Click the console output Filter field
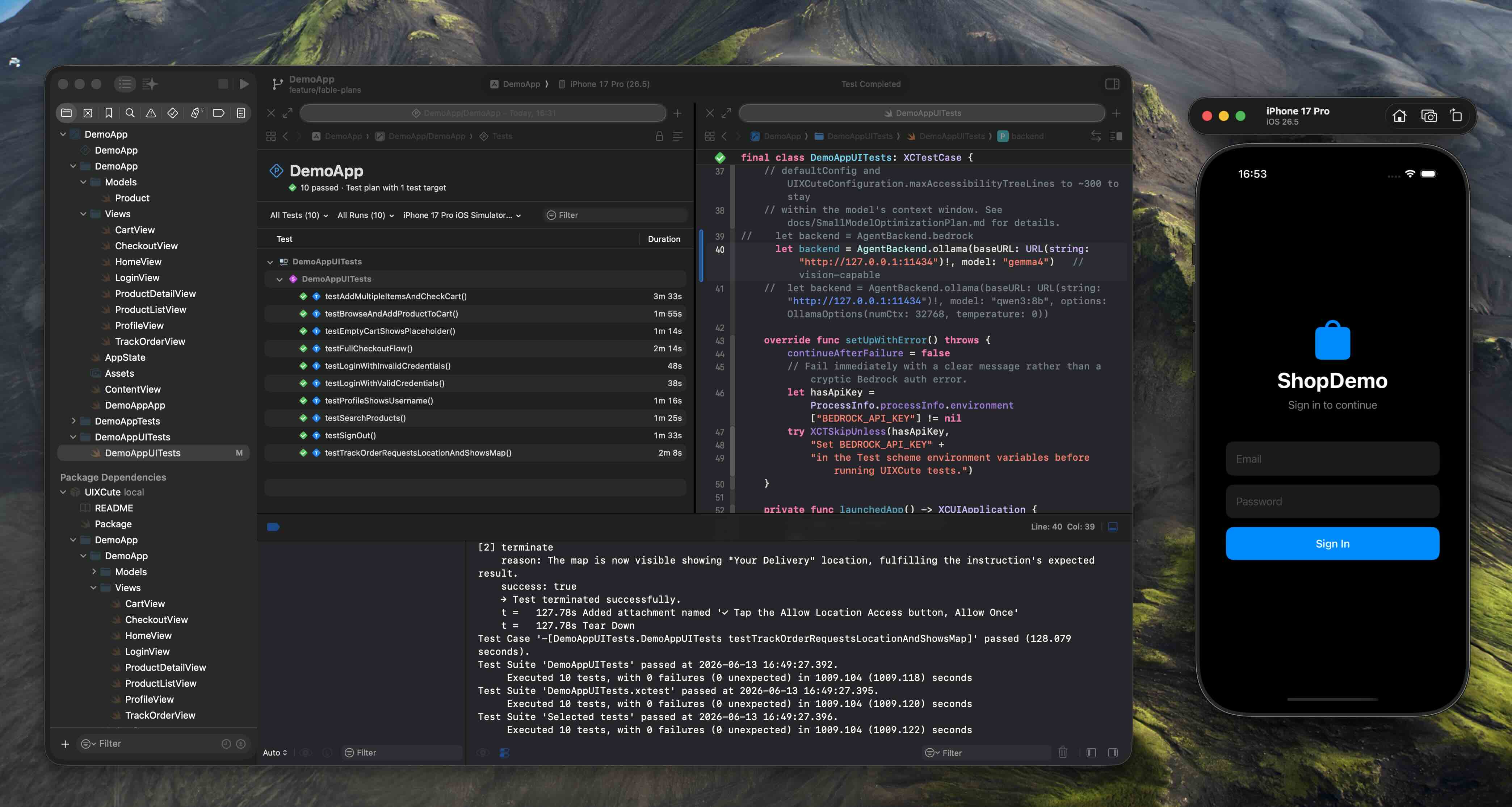 click(986, 752)
